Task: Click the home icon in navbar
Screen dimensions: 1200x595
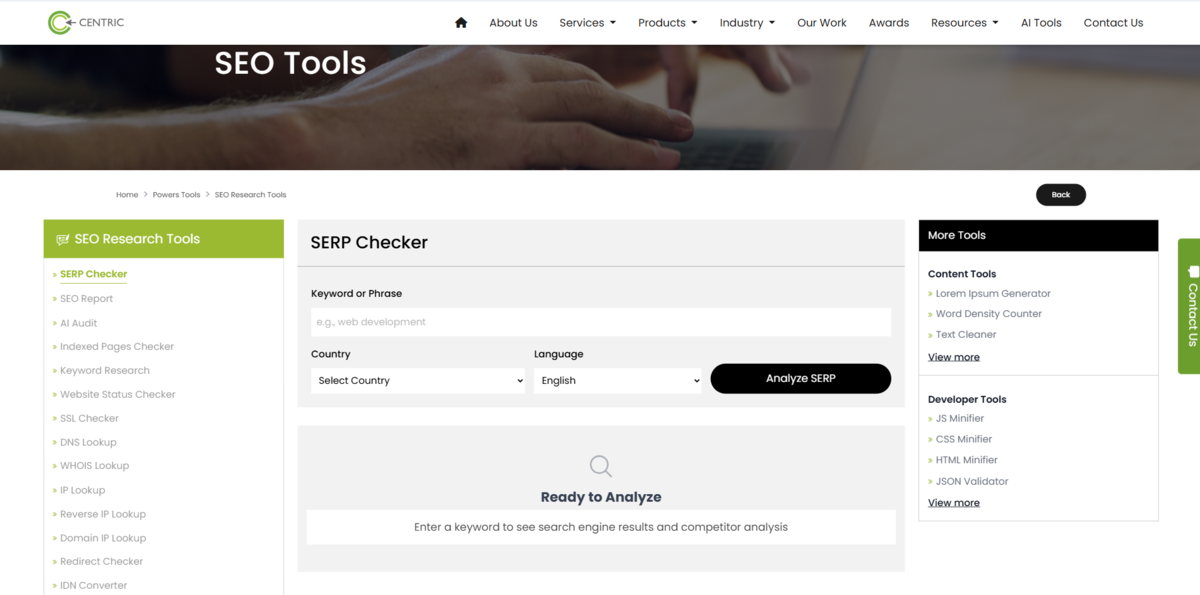Action: point(461,23)
